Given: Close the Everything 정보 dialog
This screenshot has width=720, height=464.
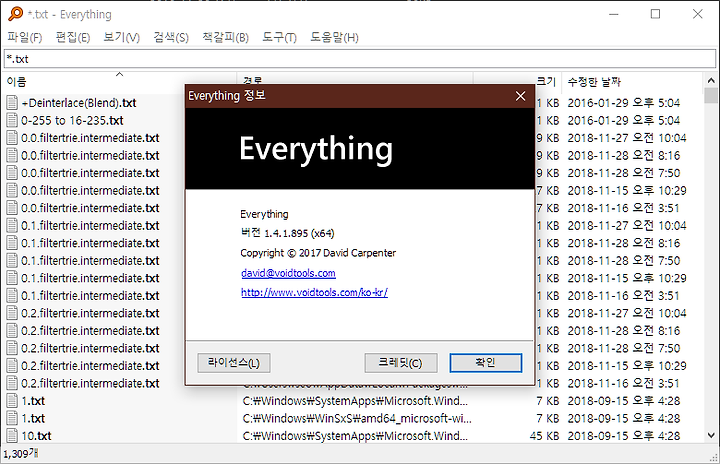Looking at the screenshot, I should 520,96.
